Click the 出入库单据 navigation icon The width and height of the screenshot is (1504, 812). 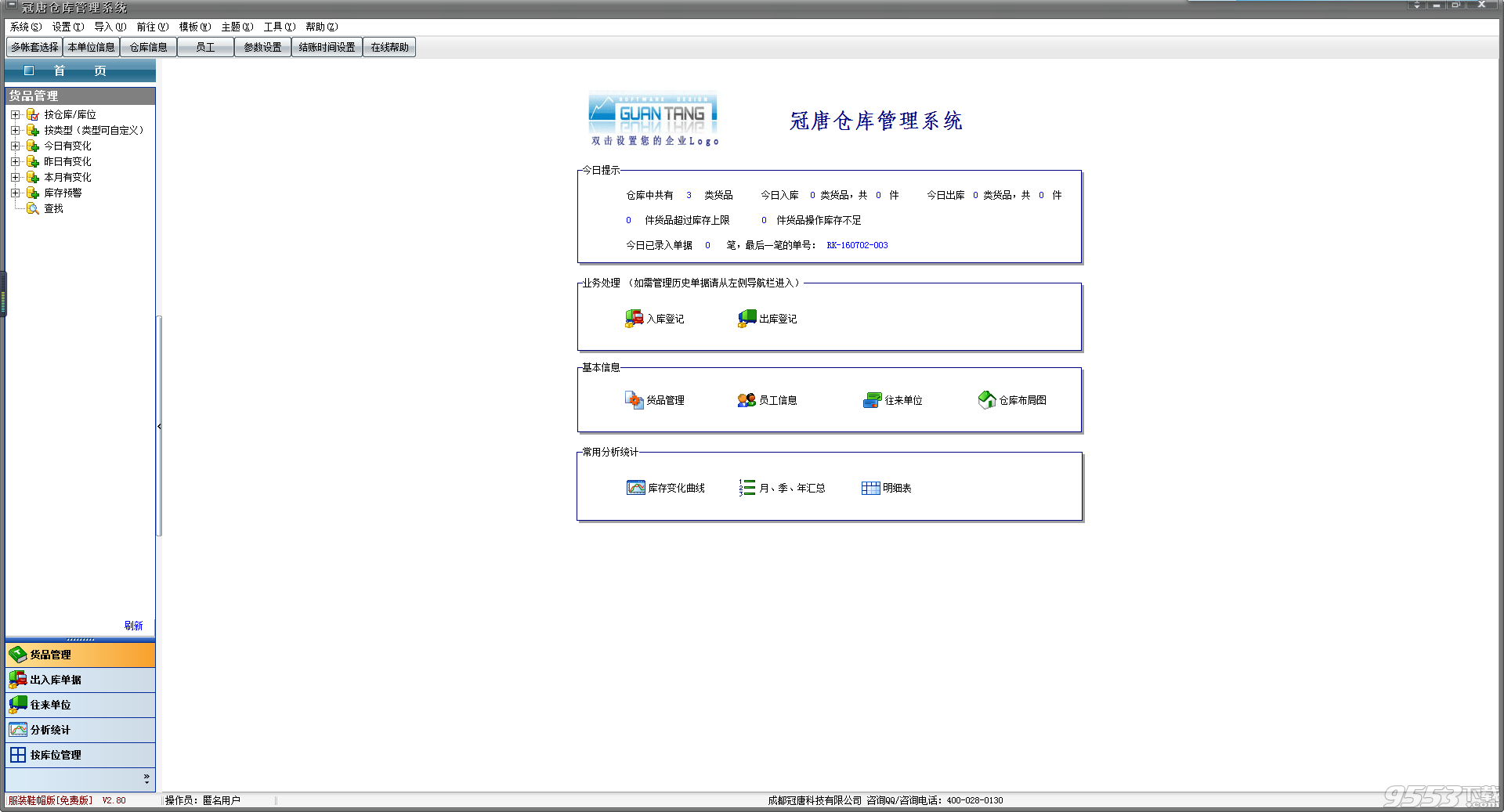click(18, 680)
